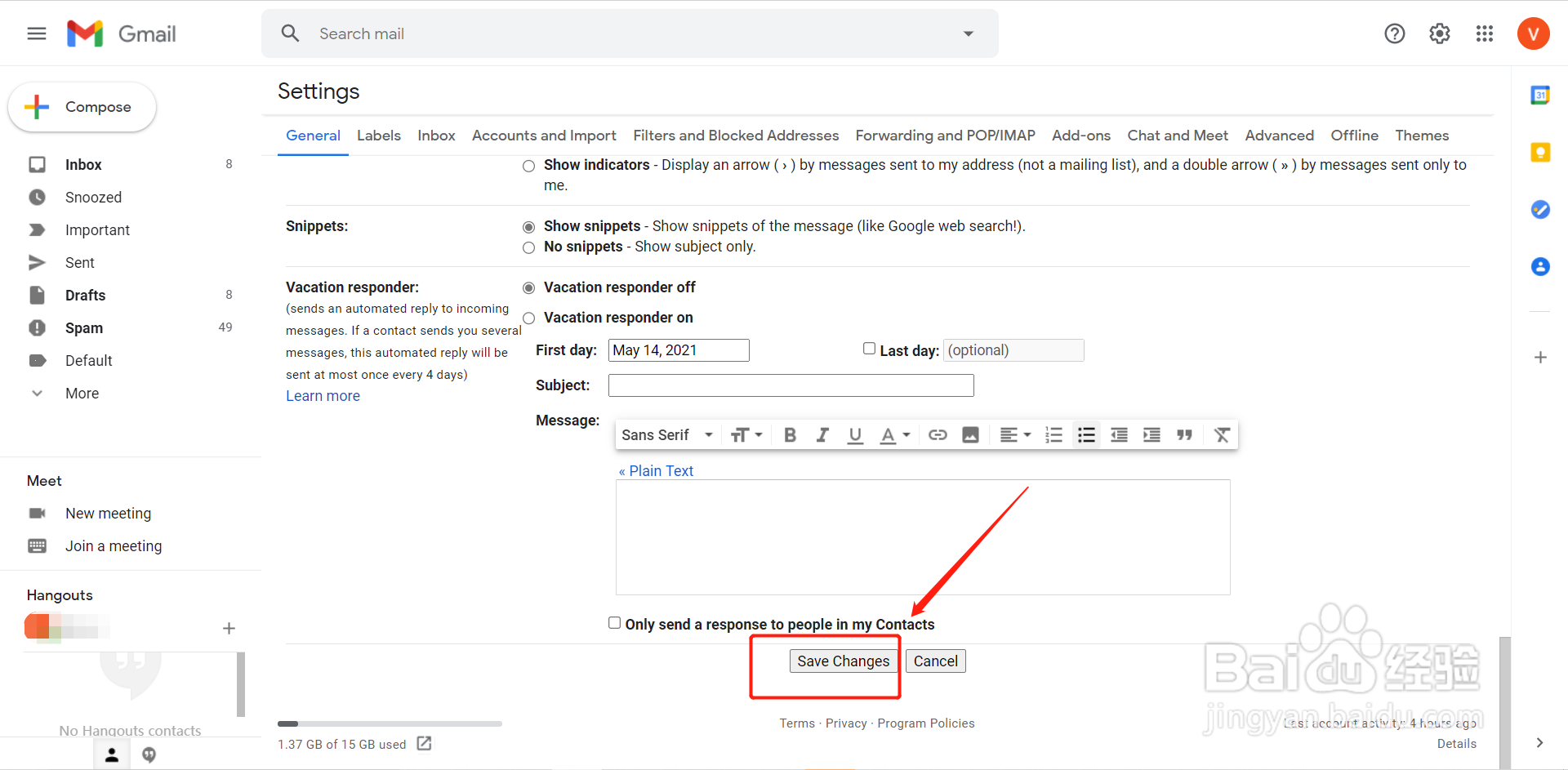This screenshot has height=770, width=1568.
Task: Apply Italic formatting in the message toolbar
Action: pos(822,434)
